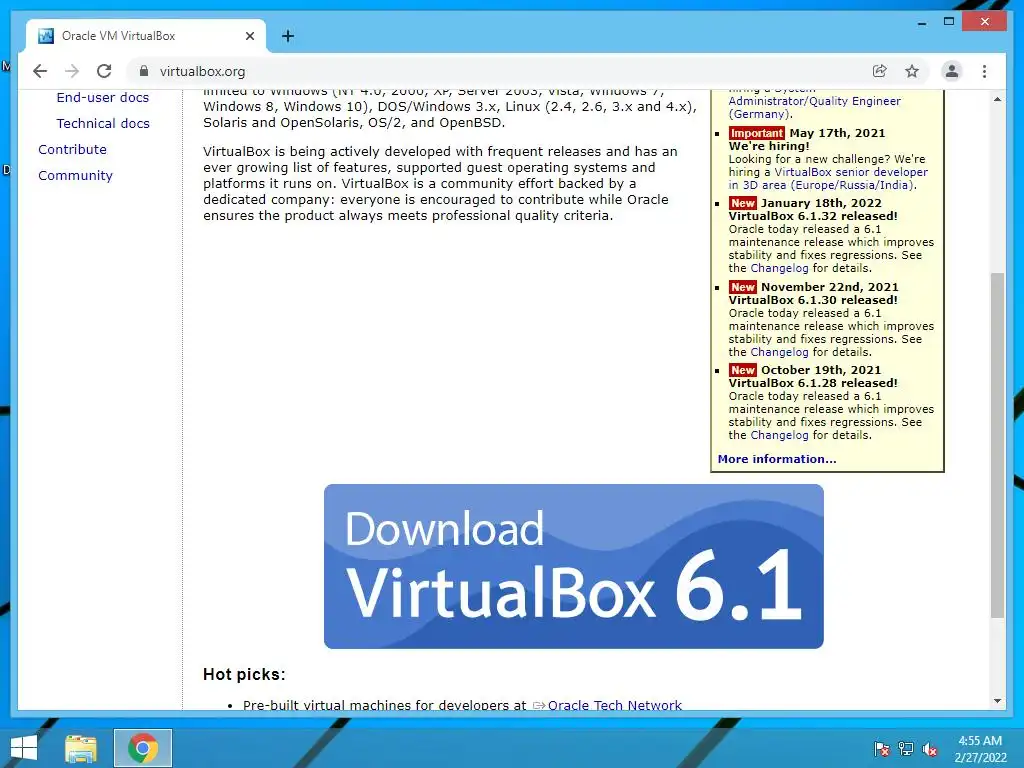The width and height of the screenshot is (1024, 768).
Task: Open File Explorer from taskbar
Action: click(x=81, y=748)
